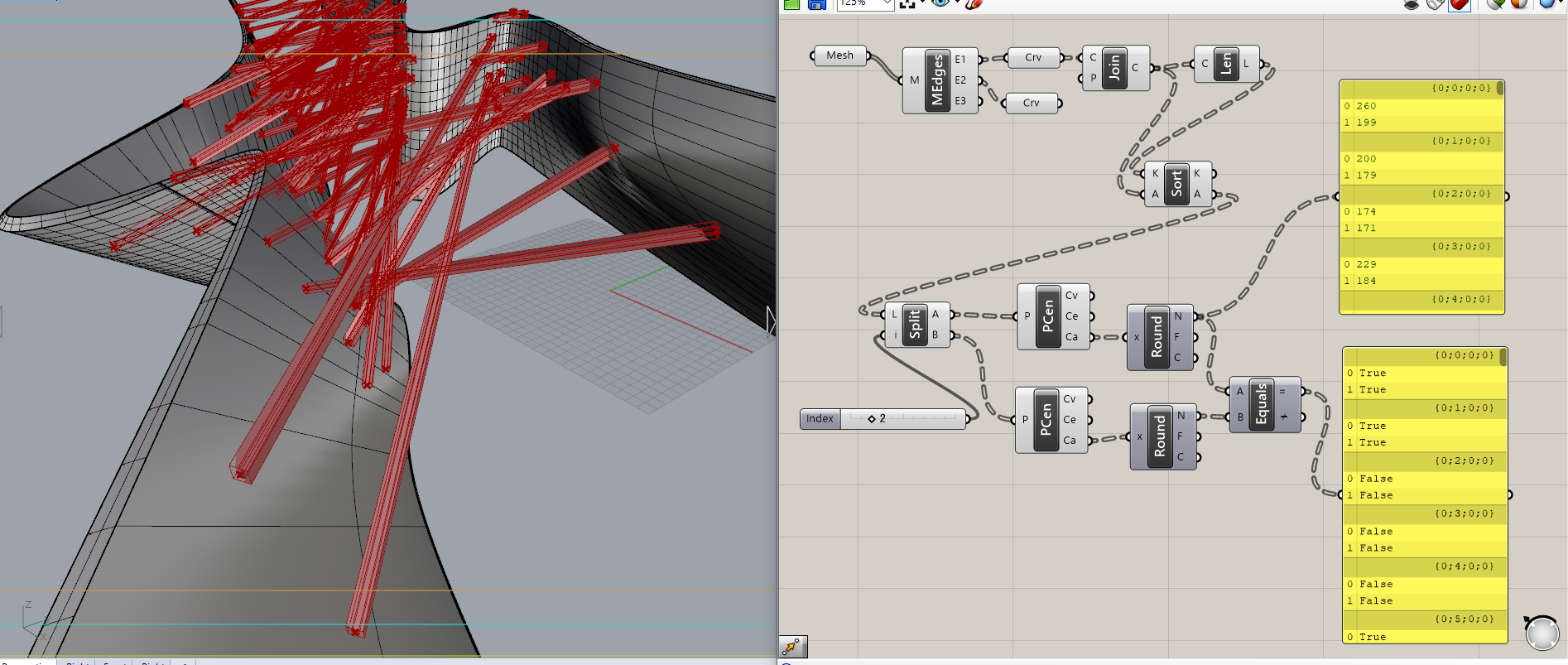Click the value 179 in the numbers panel
The image size is (1568, 665).
click(x=1366, y=176)
